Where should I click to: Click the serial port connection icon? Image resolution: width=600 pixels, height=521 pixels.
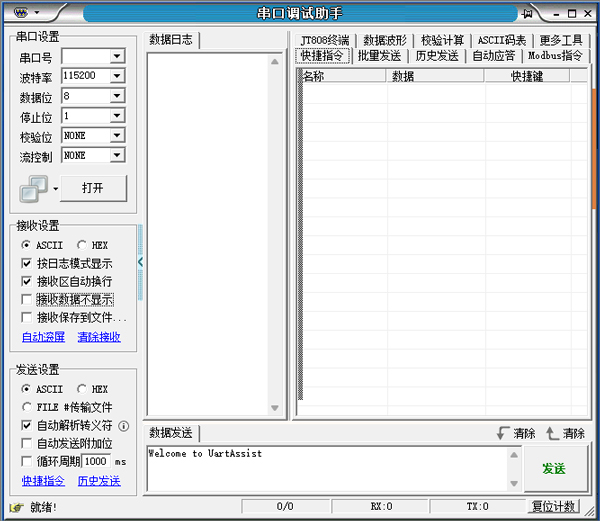coord(33,187)
